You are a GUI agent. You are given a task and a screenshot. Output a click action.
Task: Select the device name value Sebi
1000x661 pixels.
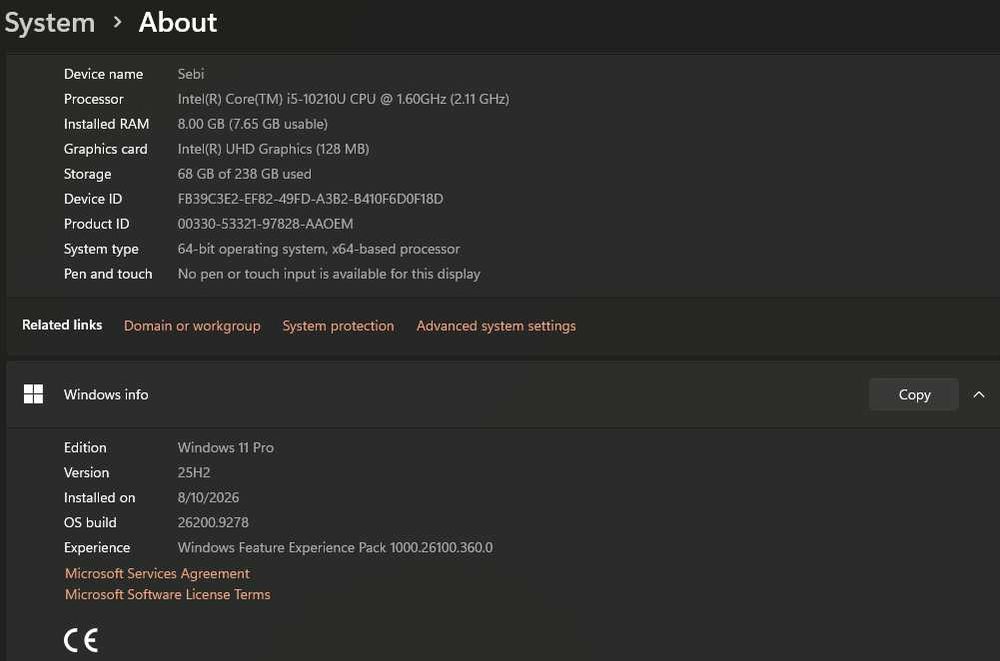pyautogui.click(x=191, y=74)
